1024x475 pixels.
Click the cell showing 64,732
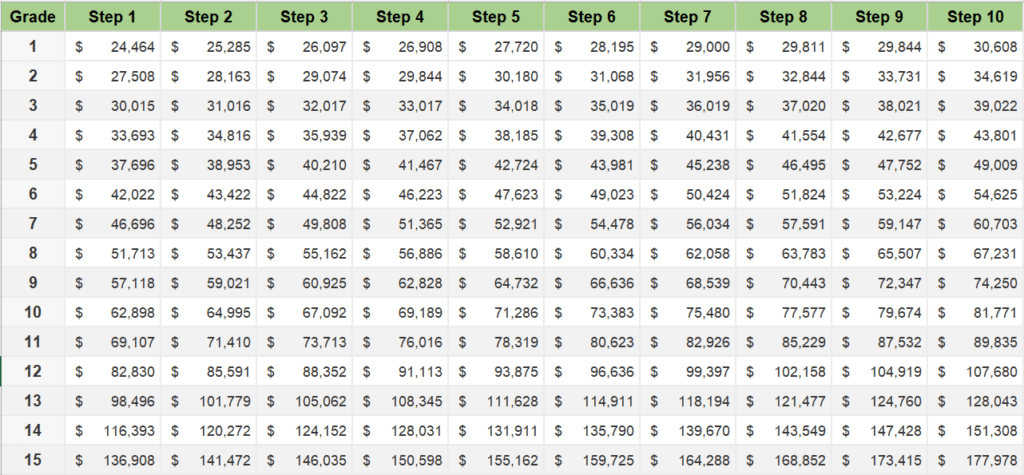pyautogui.click(x=496, y=282)
